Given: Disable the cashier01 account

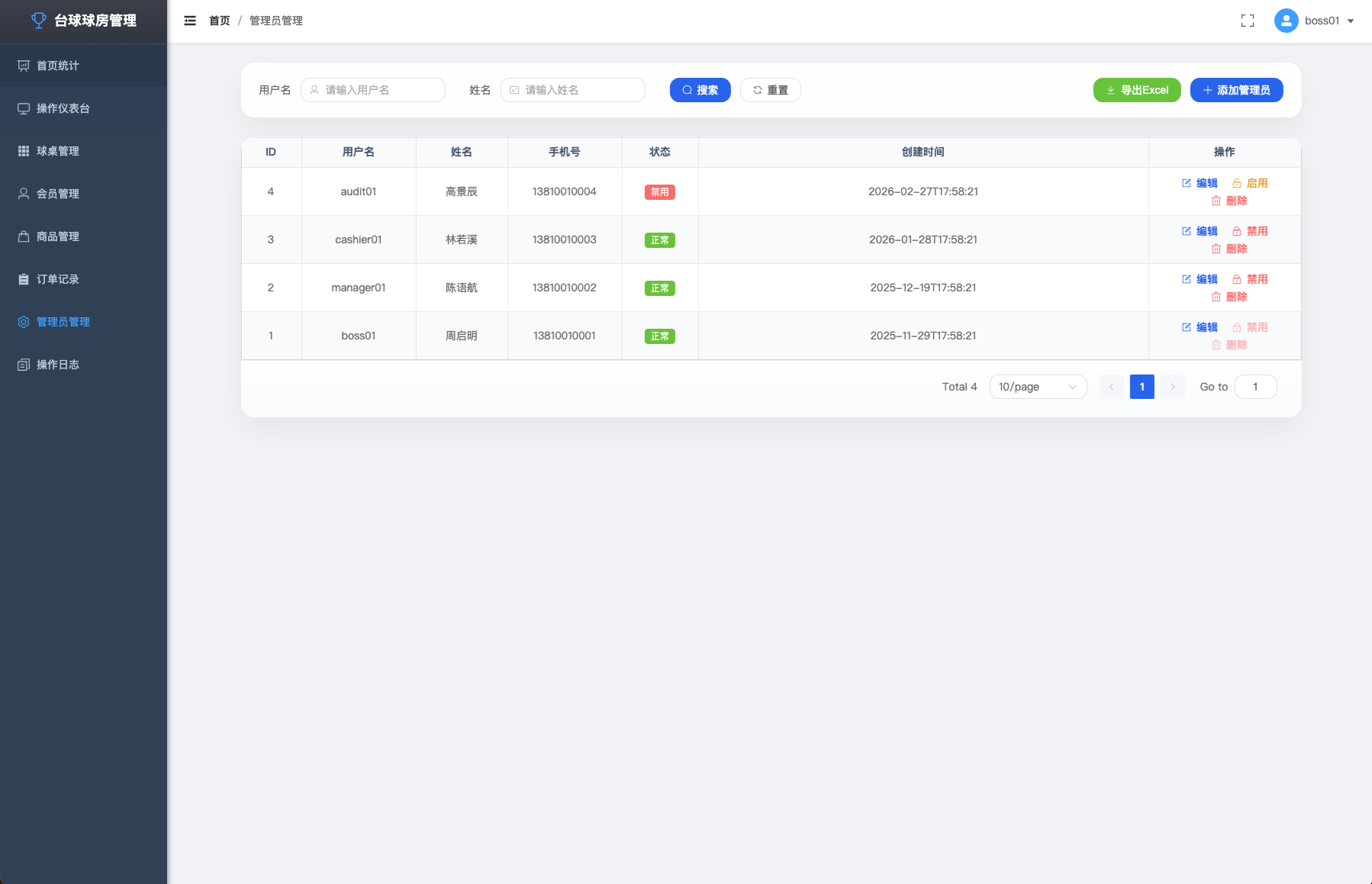Looking at the screenshot, I should pyautogui.click(x=1250, y=231).
